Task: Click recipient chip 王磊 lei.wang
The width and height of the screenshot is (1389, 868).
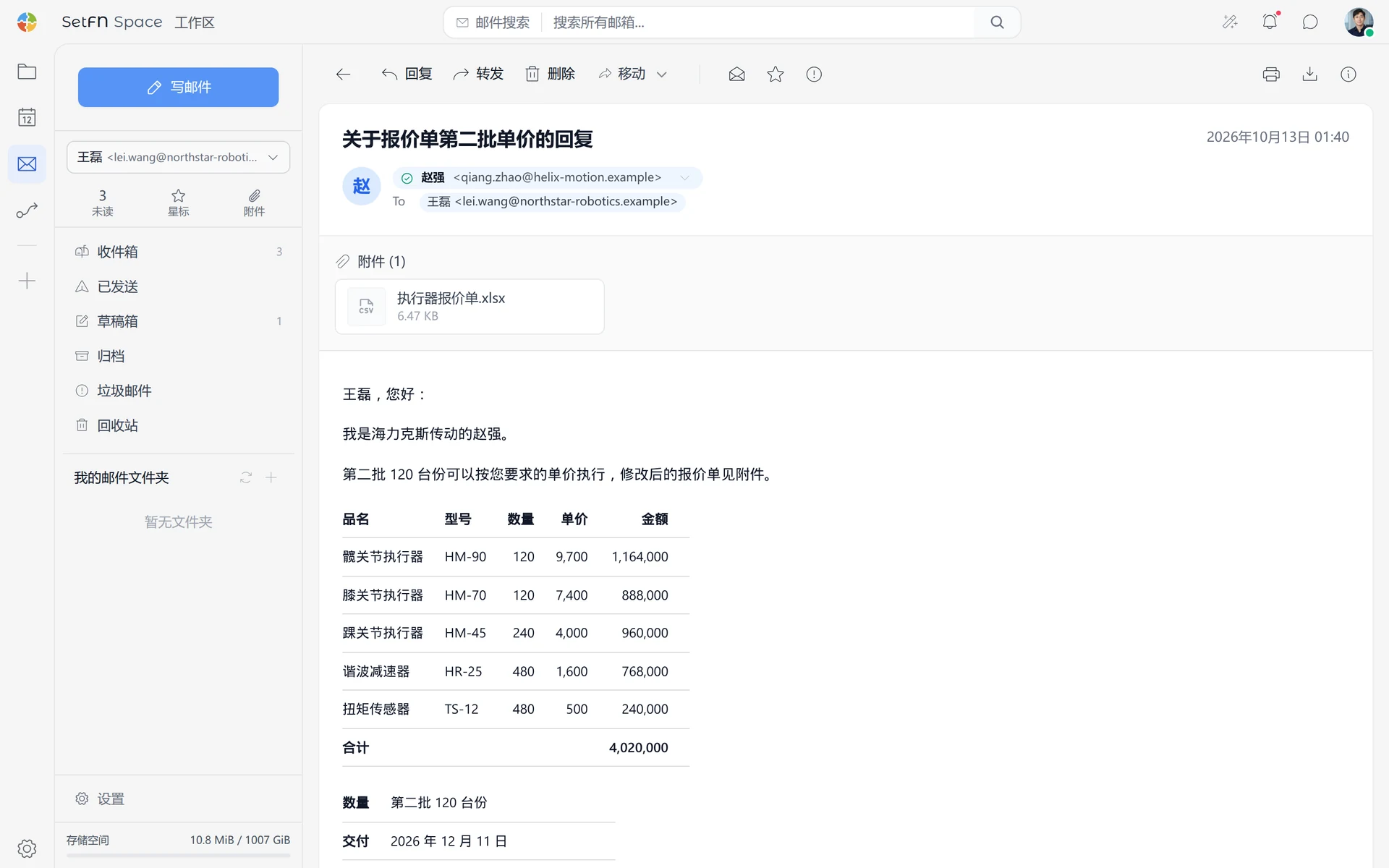Action: [552, 202]
